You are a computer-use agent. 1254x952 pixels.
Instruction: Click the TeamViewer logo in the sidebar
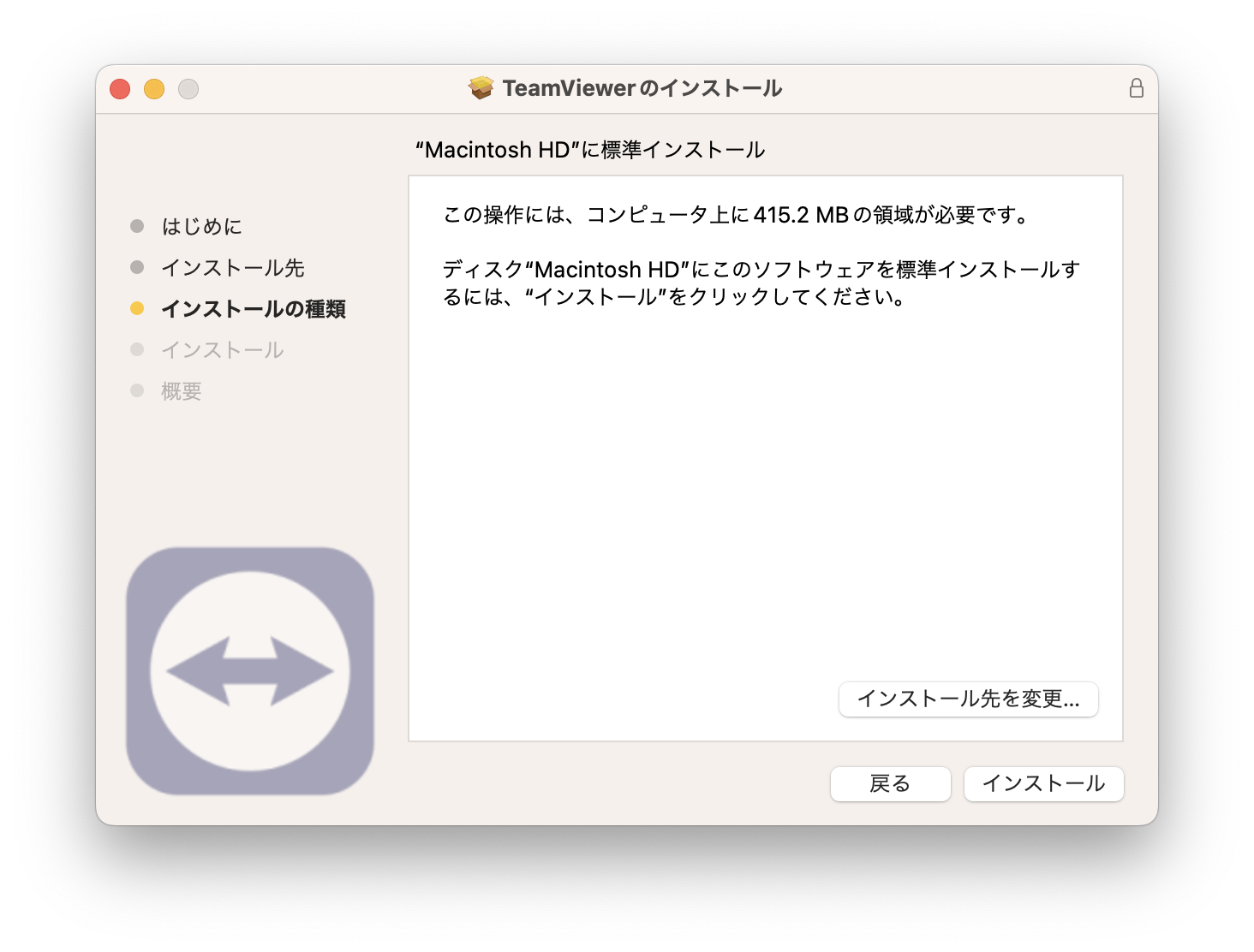(x=250, y=671)
